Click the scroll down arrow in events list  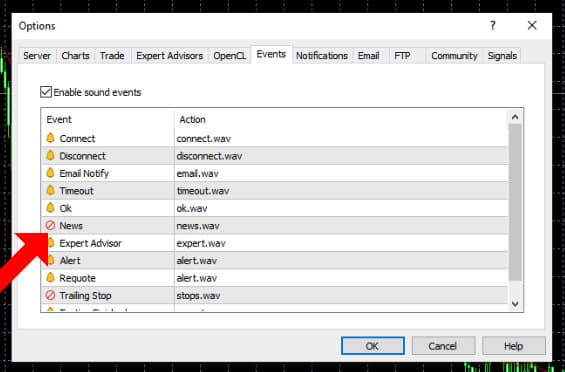point(515,304)
